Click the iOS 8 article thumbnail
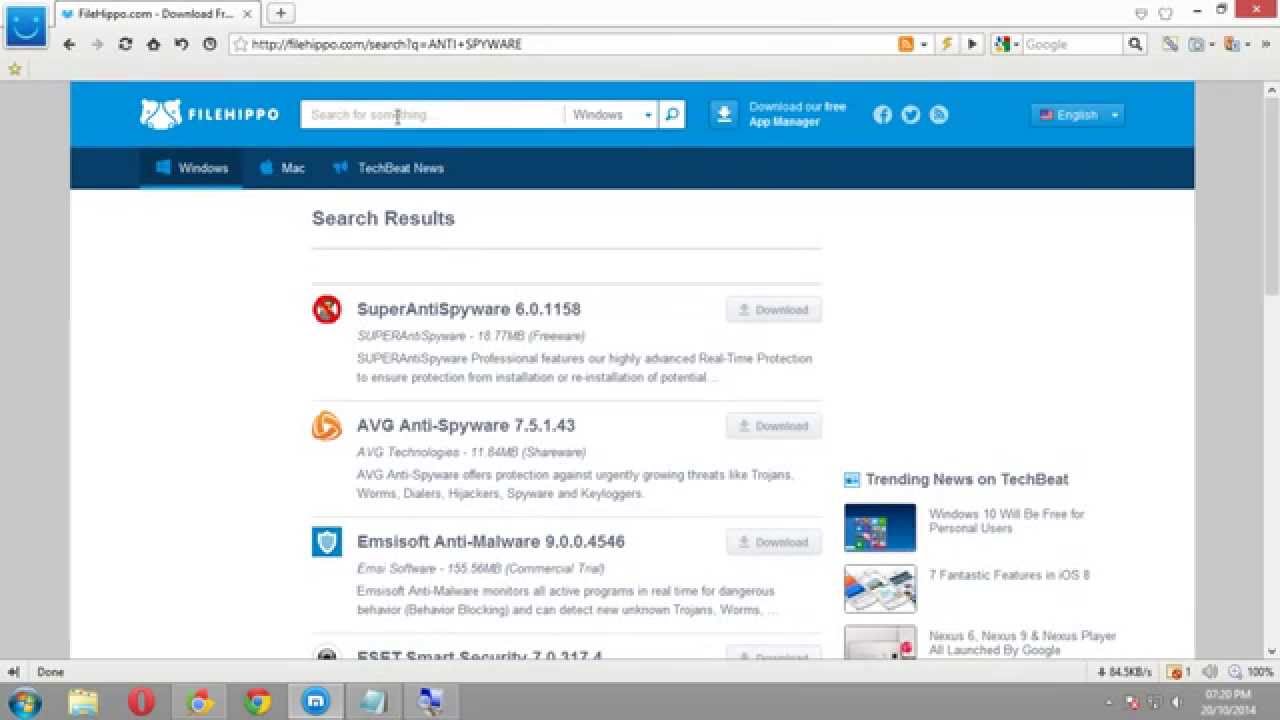The width and height of the screenshot is (1280, 720). click(x=880, y=589)
